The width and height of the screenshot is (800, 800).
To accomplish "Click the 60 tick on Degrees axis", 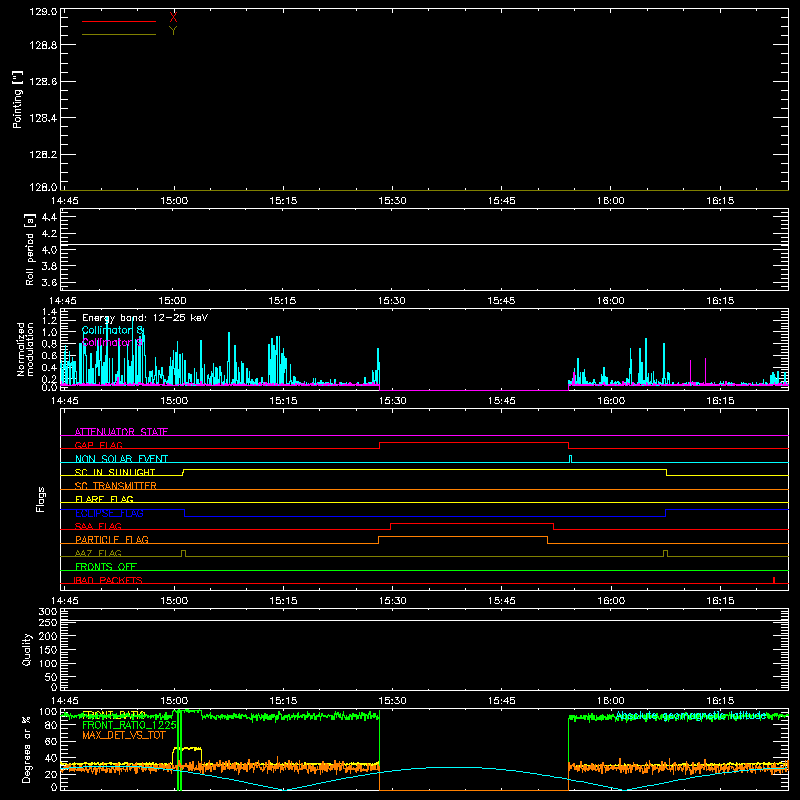I will pyautogui.click(x=51, y=742).
